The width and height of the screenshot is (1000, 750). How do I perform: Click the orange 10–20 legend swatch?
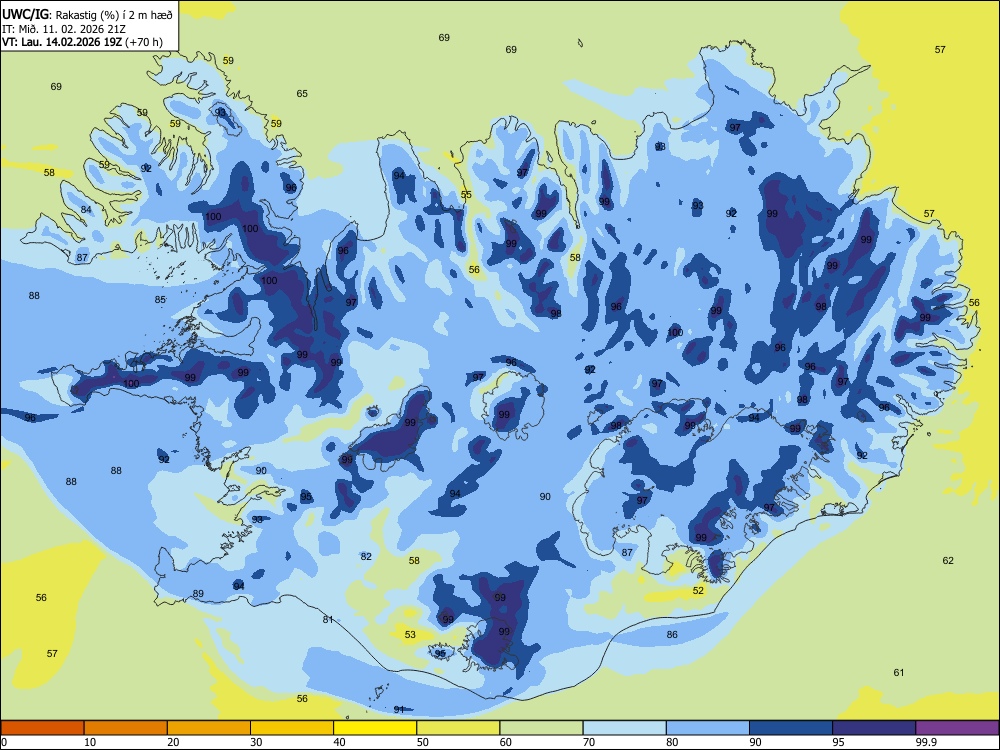point(126,728)
